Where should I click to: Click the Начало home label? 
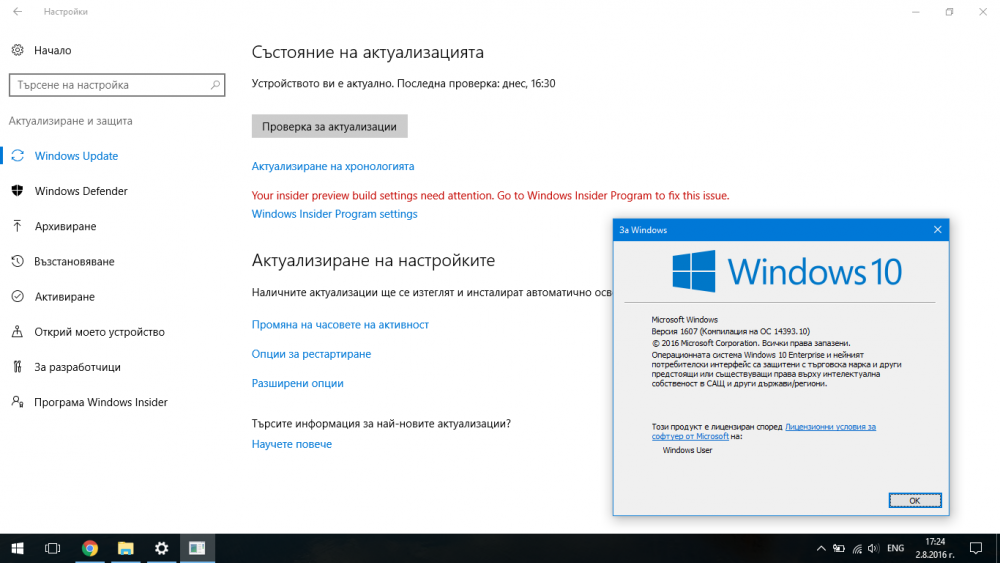click(x=52, y=50)
